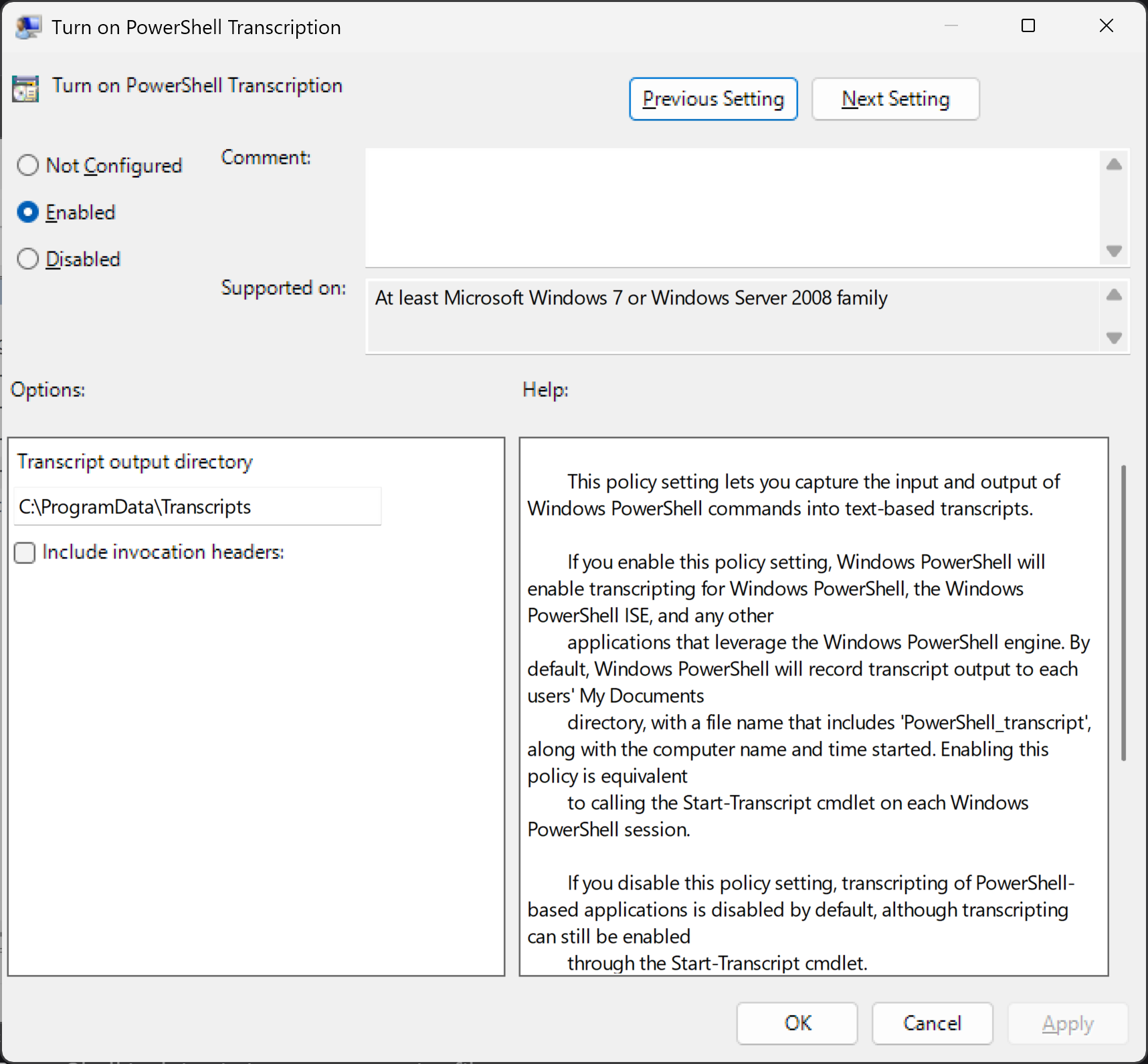The height and width of the screenshot is (1064, 1148).
Task: Click in the Comment text box
Action: [733, 207]
